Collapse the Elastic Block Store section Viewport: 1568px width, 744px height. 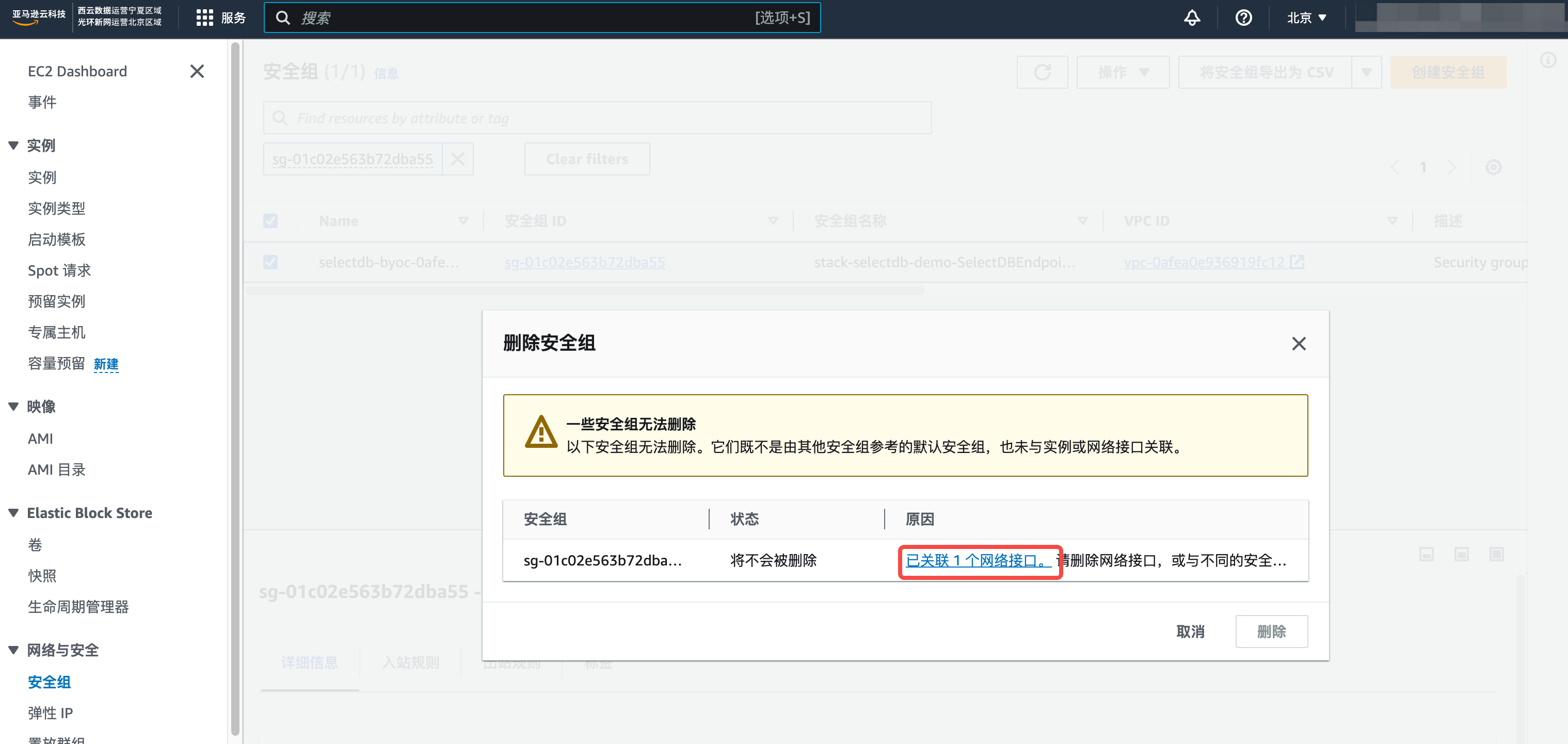click(13, 513)
